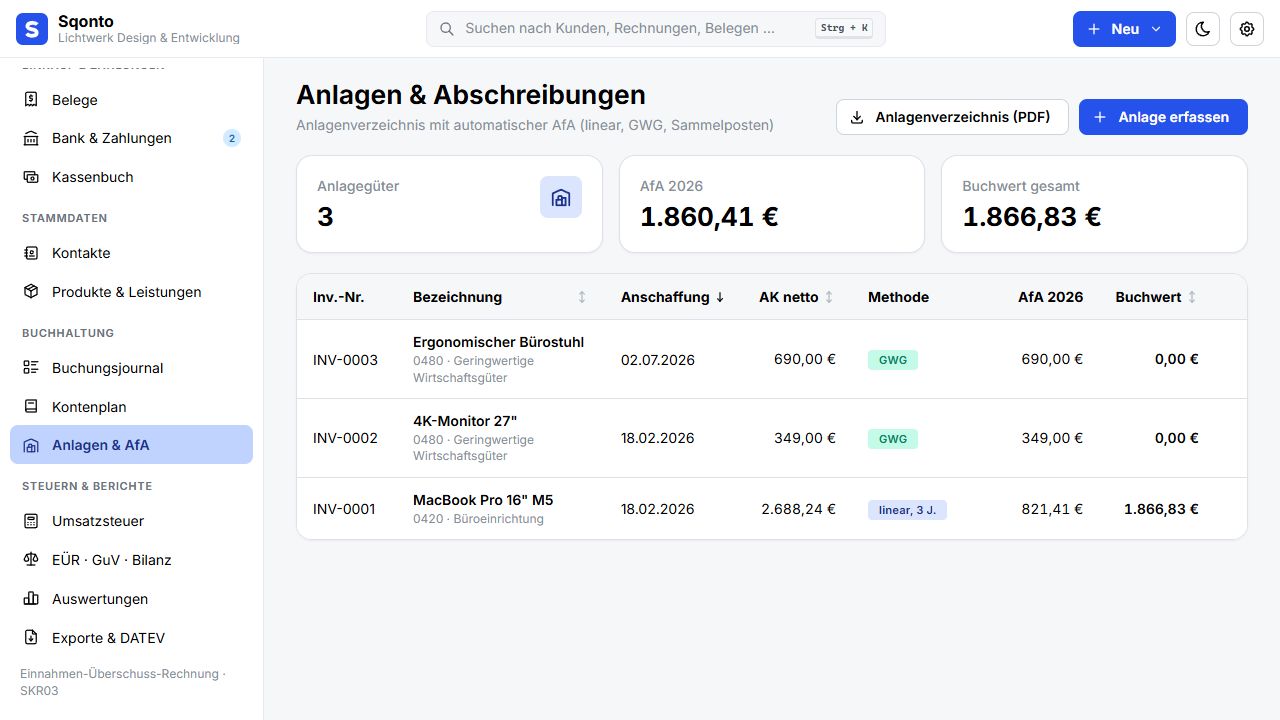Click the 0420 · Büroeinrichtung account label
The image size is (1280, 720).
478,519
